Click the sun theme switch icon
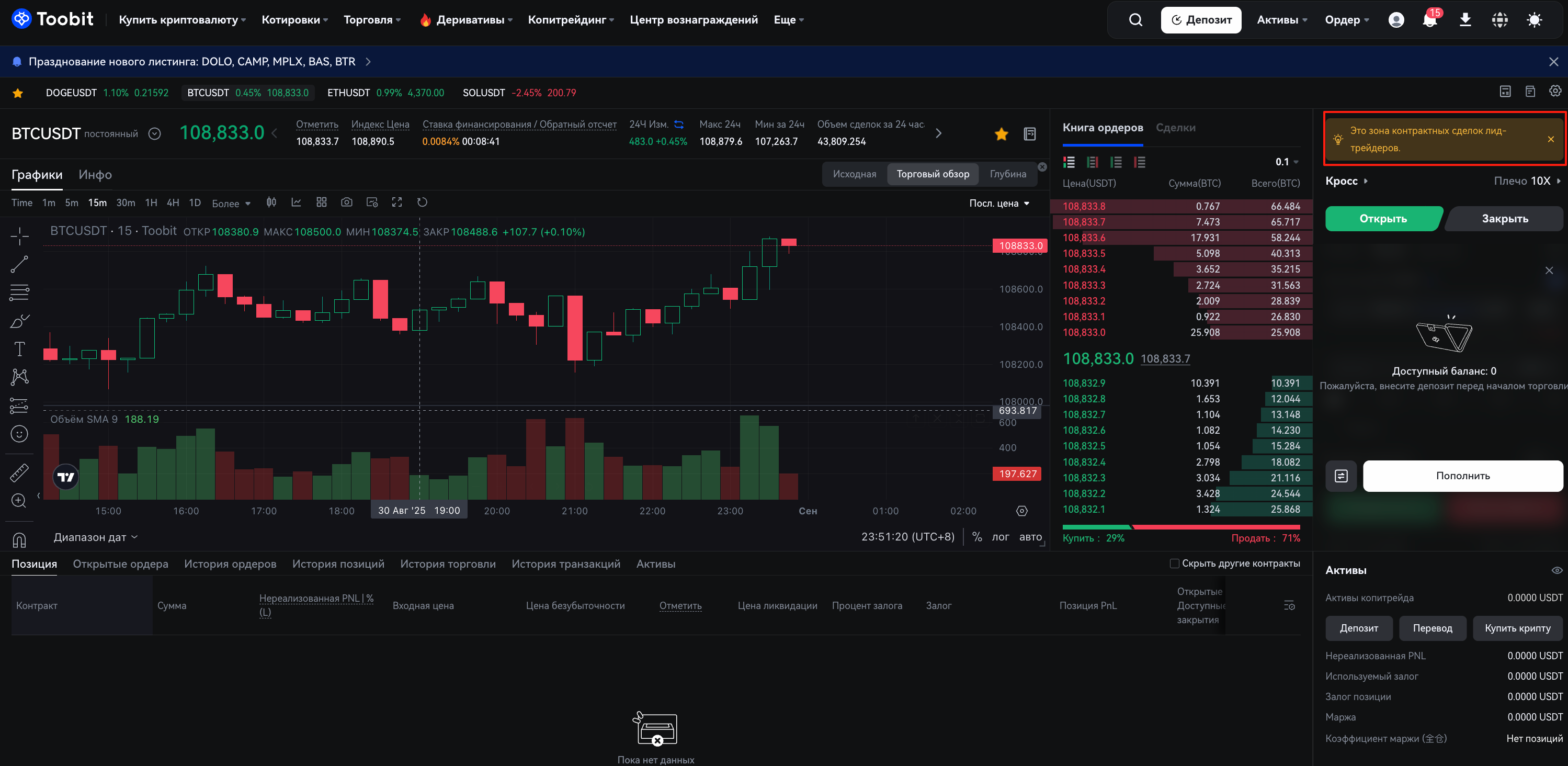 (1535, 19)
